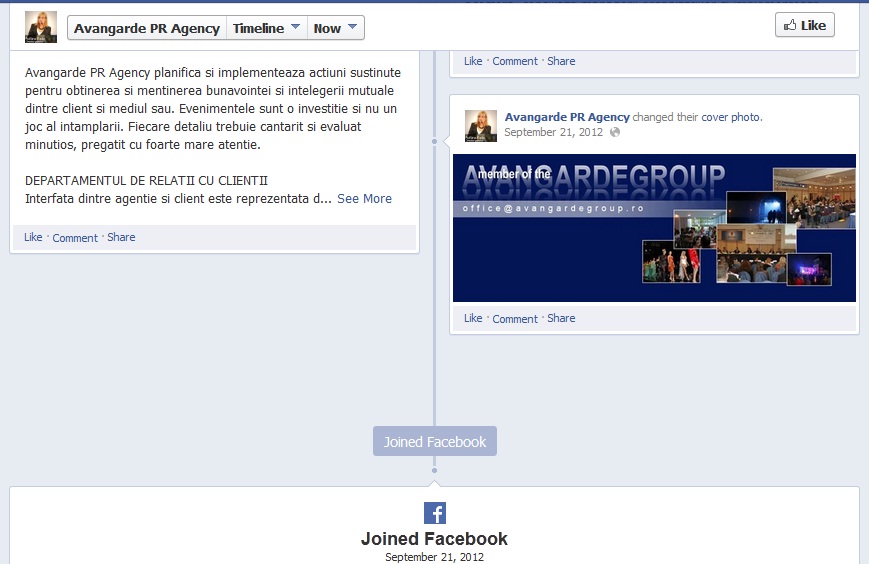Like the post above cover photo update
This screenshot has height=564, width=869.
coord(473,61)
